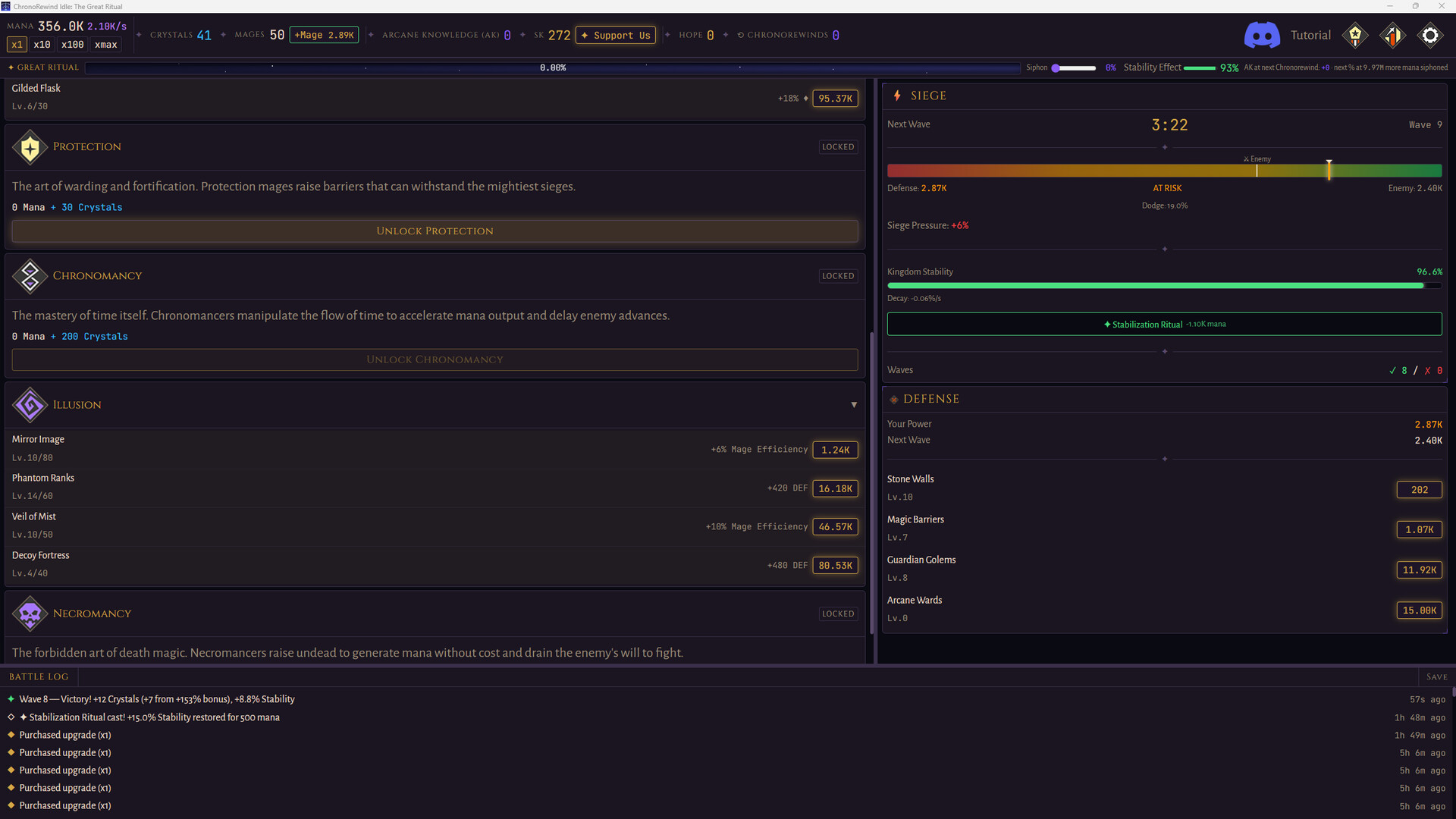The image size is (1456, 819).
Task: Click Unlock Protection button
Action: 435,231
